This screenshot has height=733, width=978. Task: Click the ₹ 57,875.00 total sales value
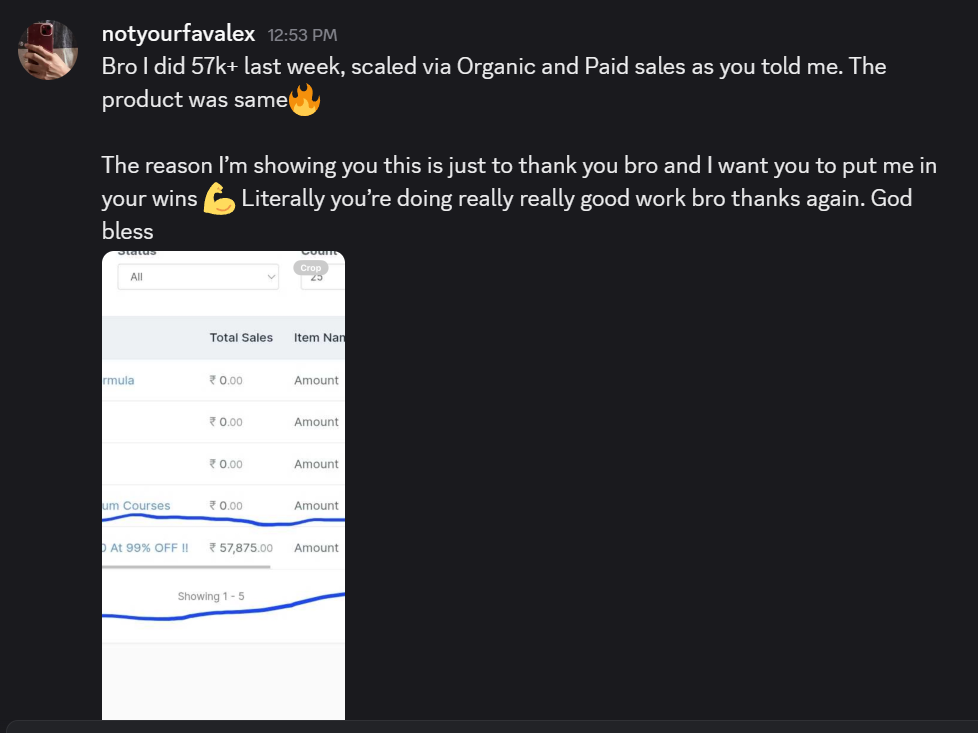click(241, 548)
